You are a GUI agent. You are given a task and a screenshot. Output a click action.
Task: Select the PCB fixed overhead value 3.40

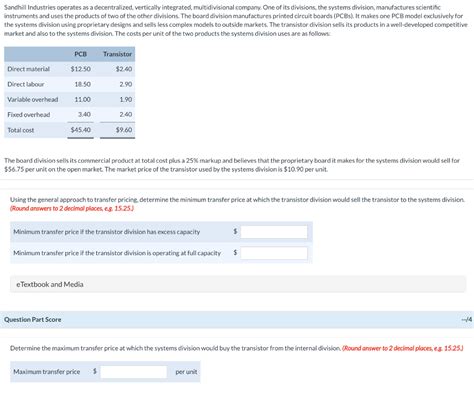(x=84, y=114)
